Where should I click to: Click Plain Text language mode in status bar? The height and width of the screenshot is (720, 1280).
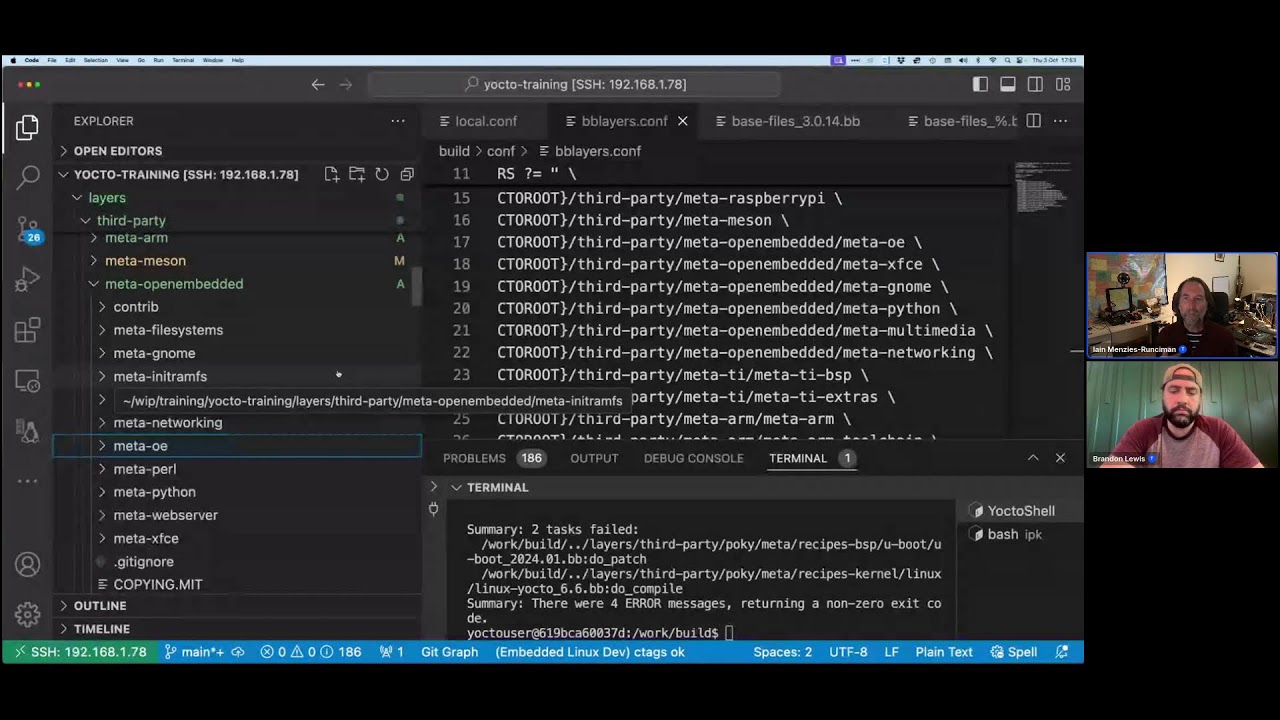tap(943, 652)
